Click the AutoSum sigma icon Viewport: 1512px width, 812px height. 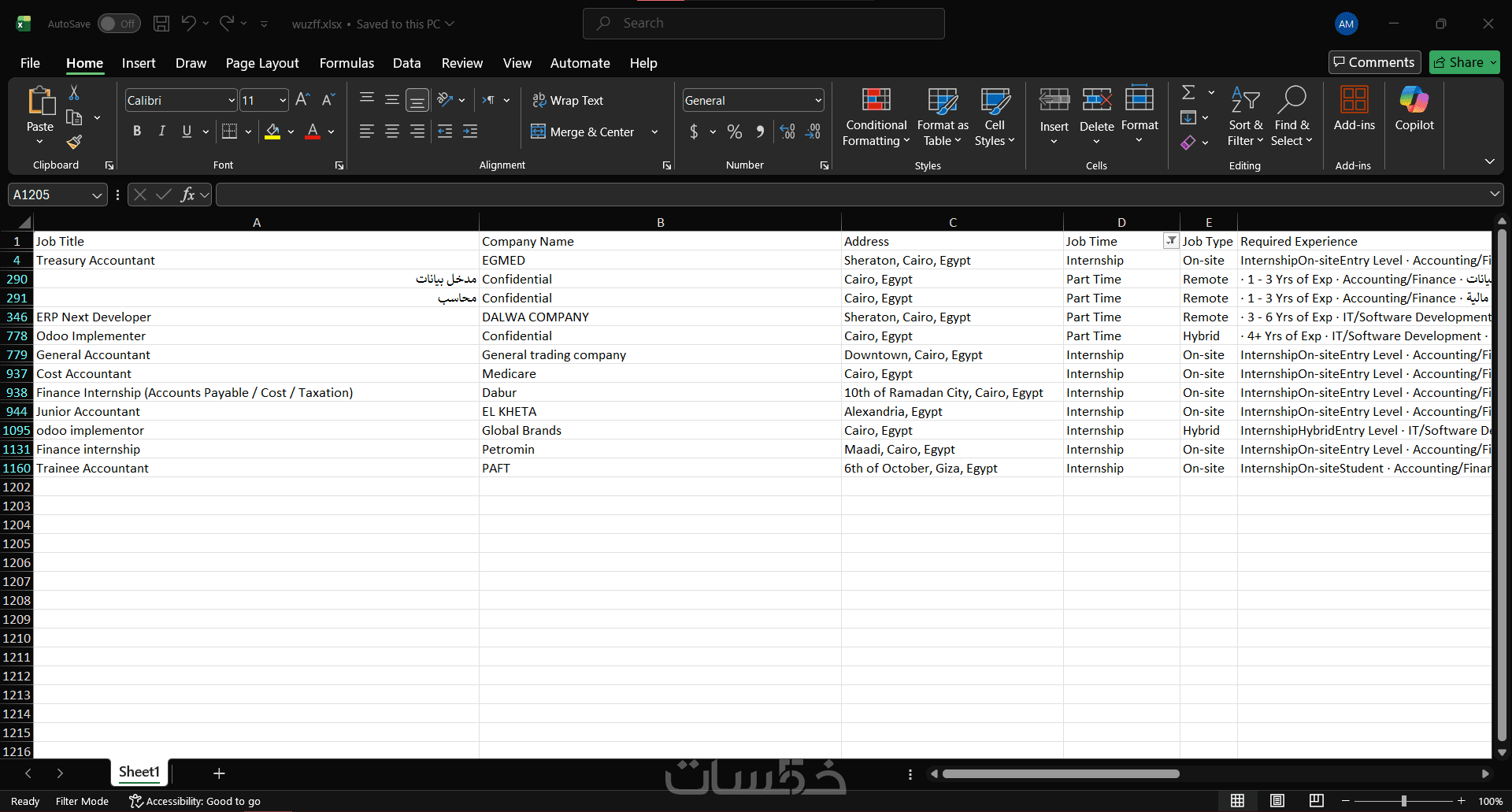pos(1189,93)
